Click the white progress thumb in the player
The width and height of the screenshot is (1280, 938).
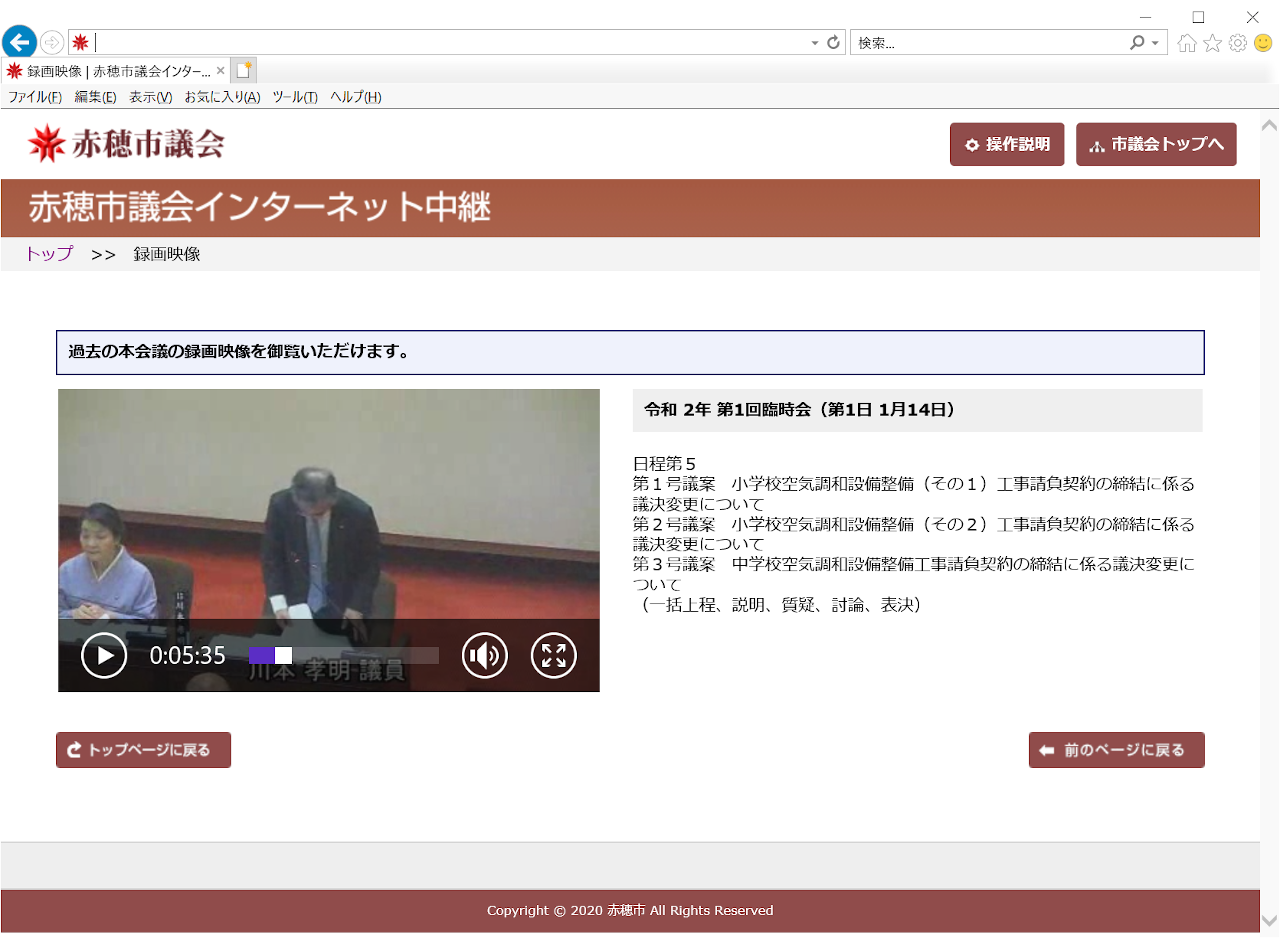coord(284,656)
